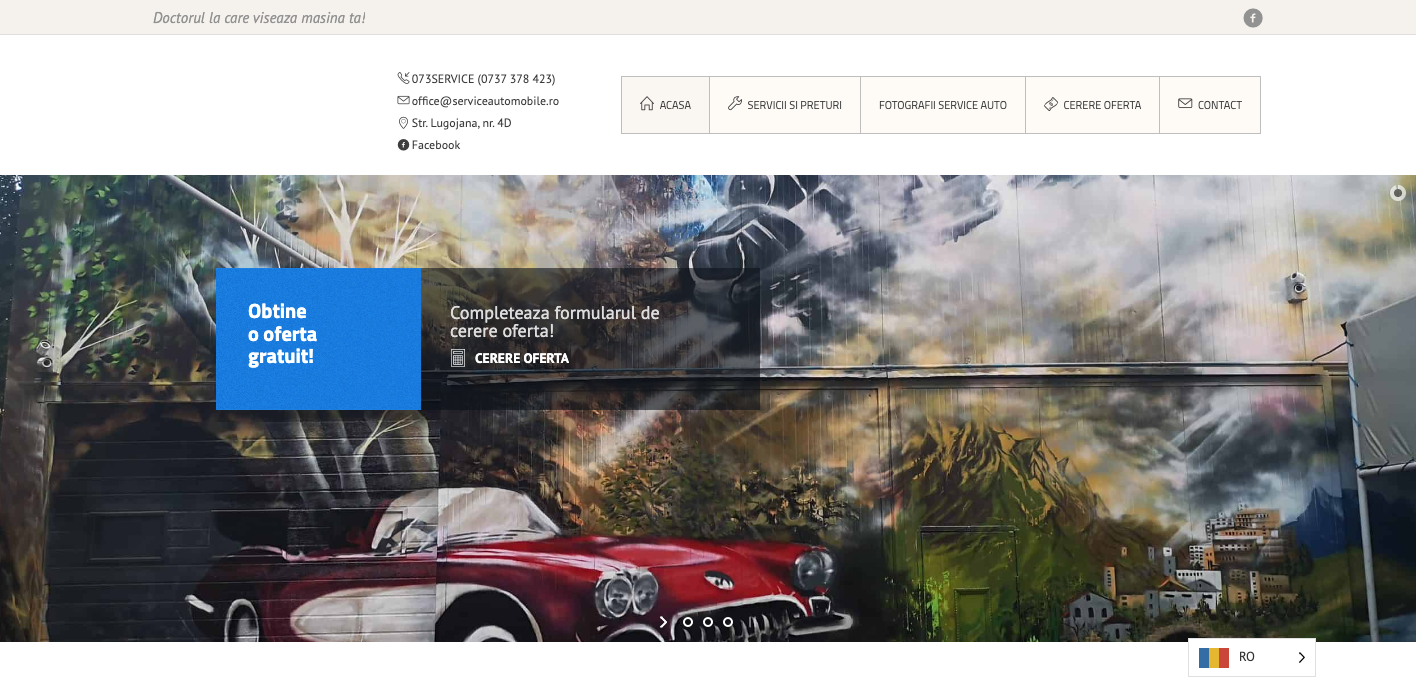Click the small Facebook icon under the address
This screenshot has height=677, width=1416.
pos(404,145)
